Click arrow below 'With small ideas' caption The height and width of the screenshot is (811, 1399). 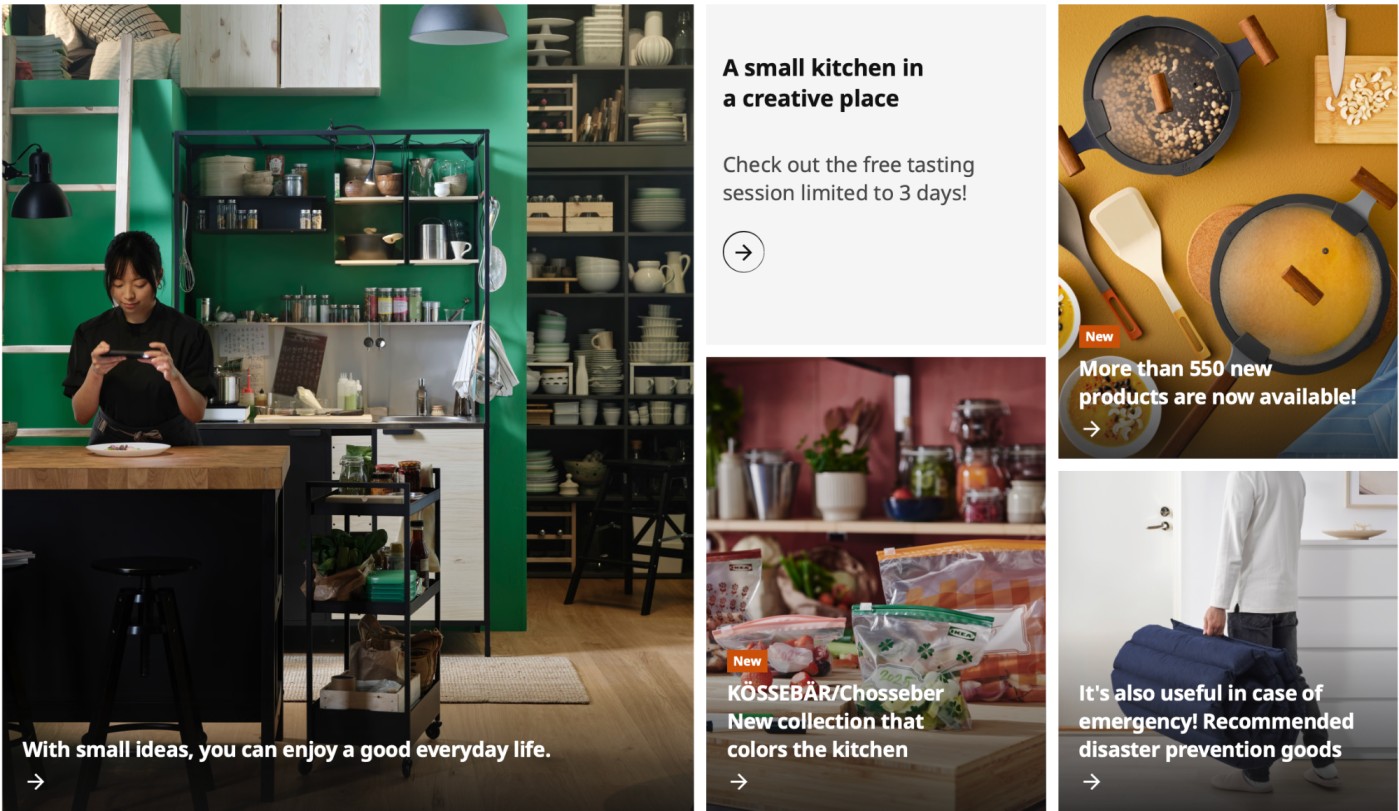(36, 782)
